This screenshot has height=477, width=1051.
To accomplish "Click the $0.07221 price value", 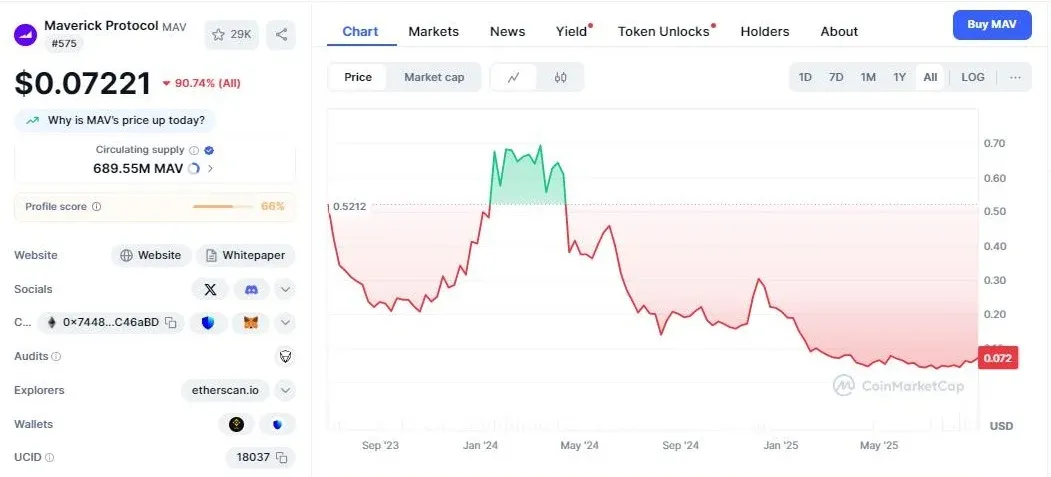I will (83, 84).
